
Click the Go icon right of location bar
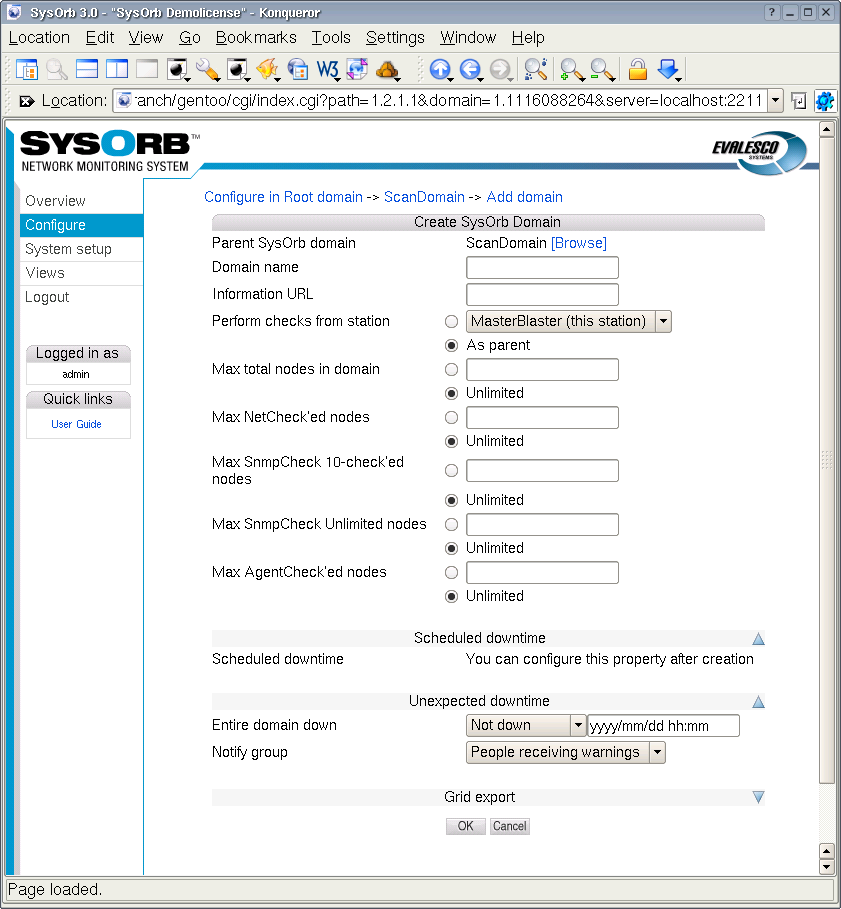799,101
